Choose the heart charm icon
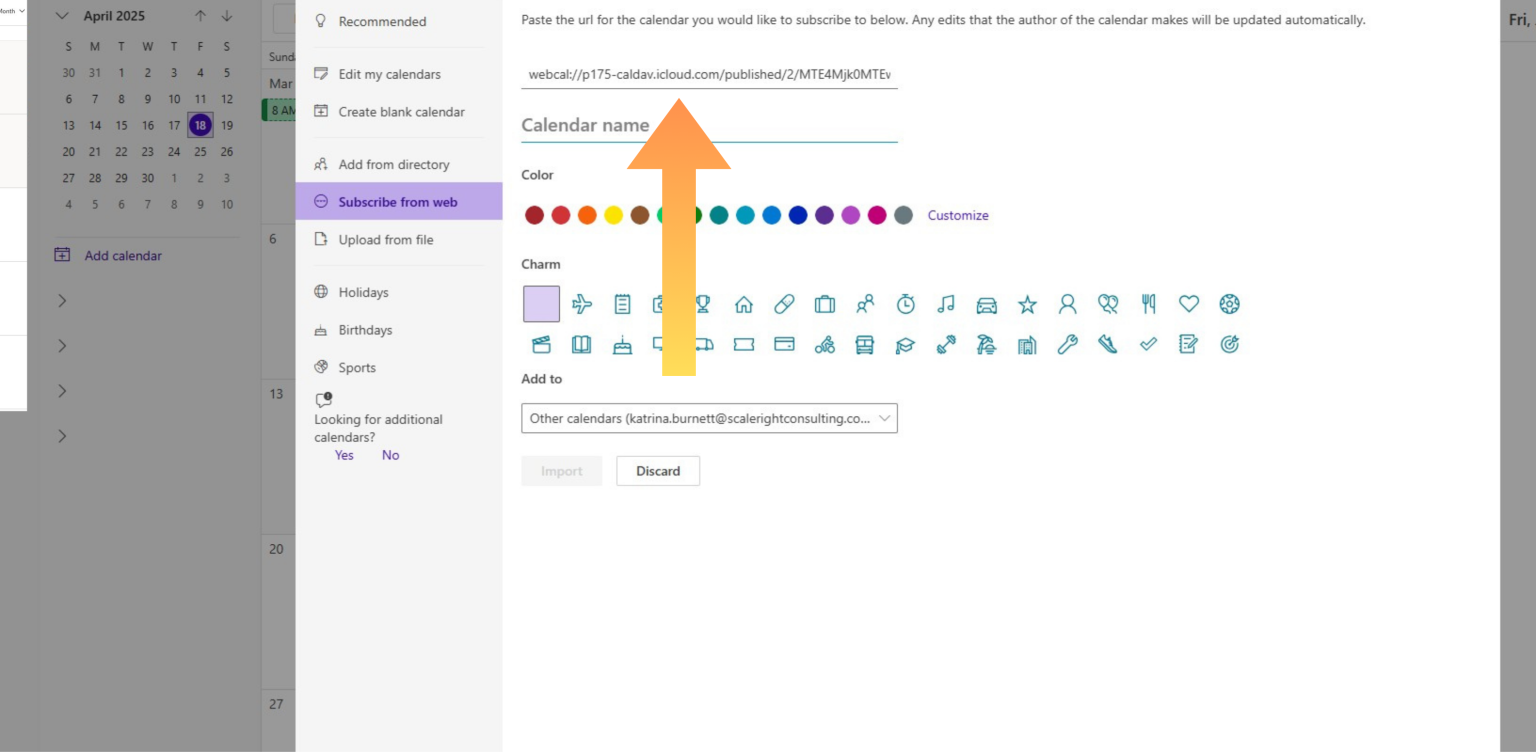Screen dimensions: 1536x752 1189,304
